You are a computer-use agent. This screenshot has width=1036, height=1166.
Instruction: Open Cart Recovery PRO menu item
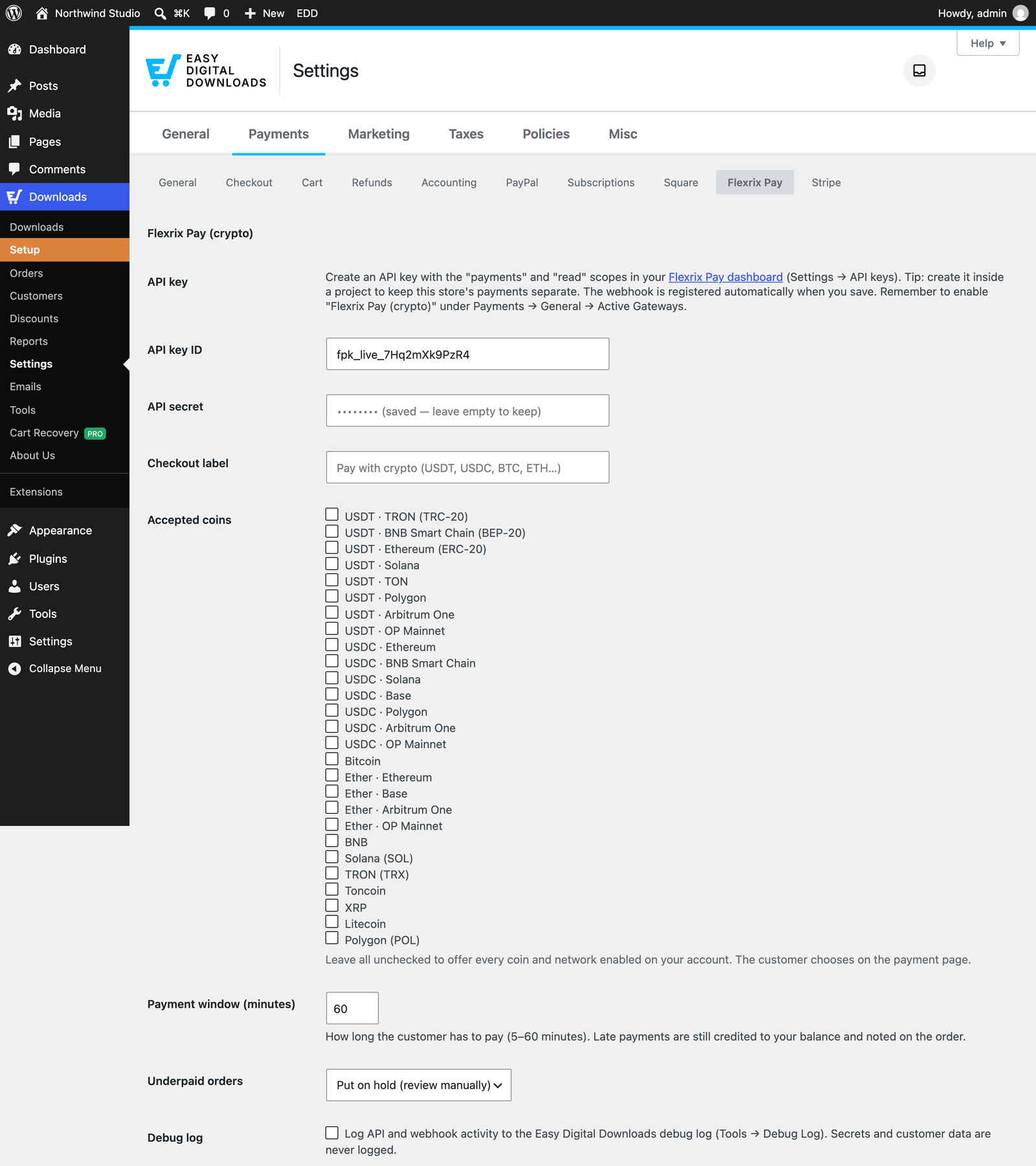click(58, 433)
